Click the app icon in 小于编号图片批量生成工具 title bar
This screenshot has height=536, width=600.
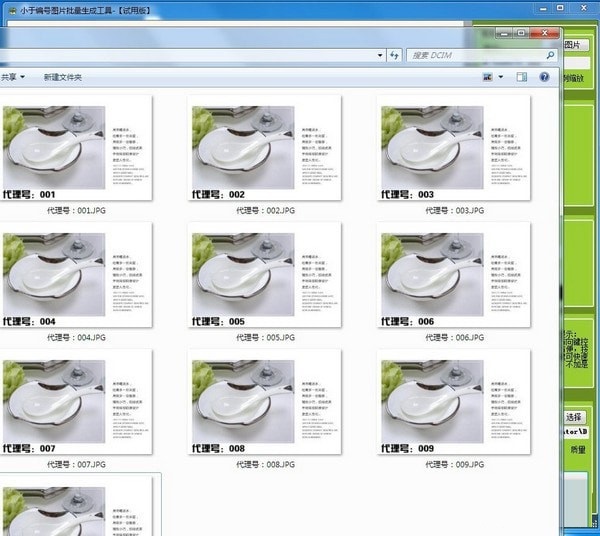(13, 11)
